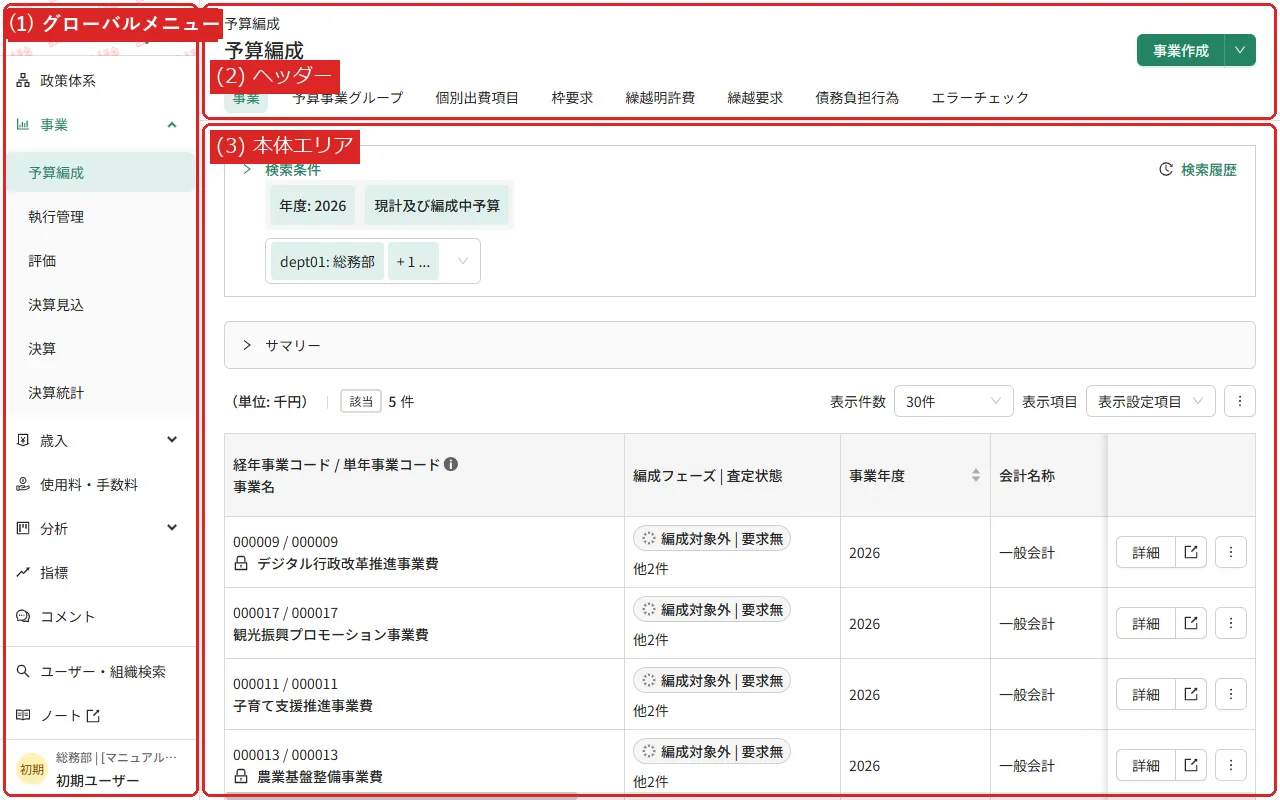
Task: Click 詳細 for 観光振興プロモーション事業費
Action: click(x=1146, y=623)
